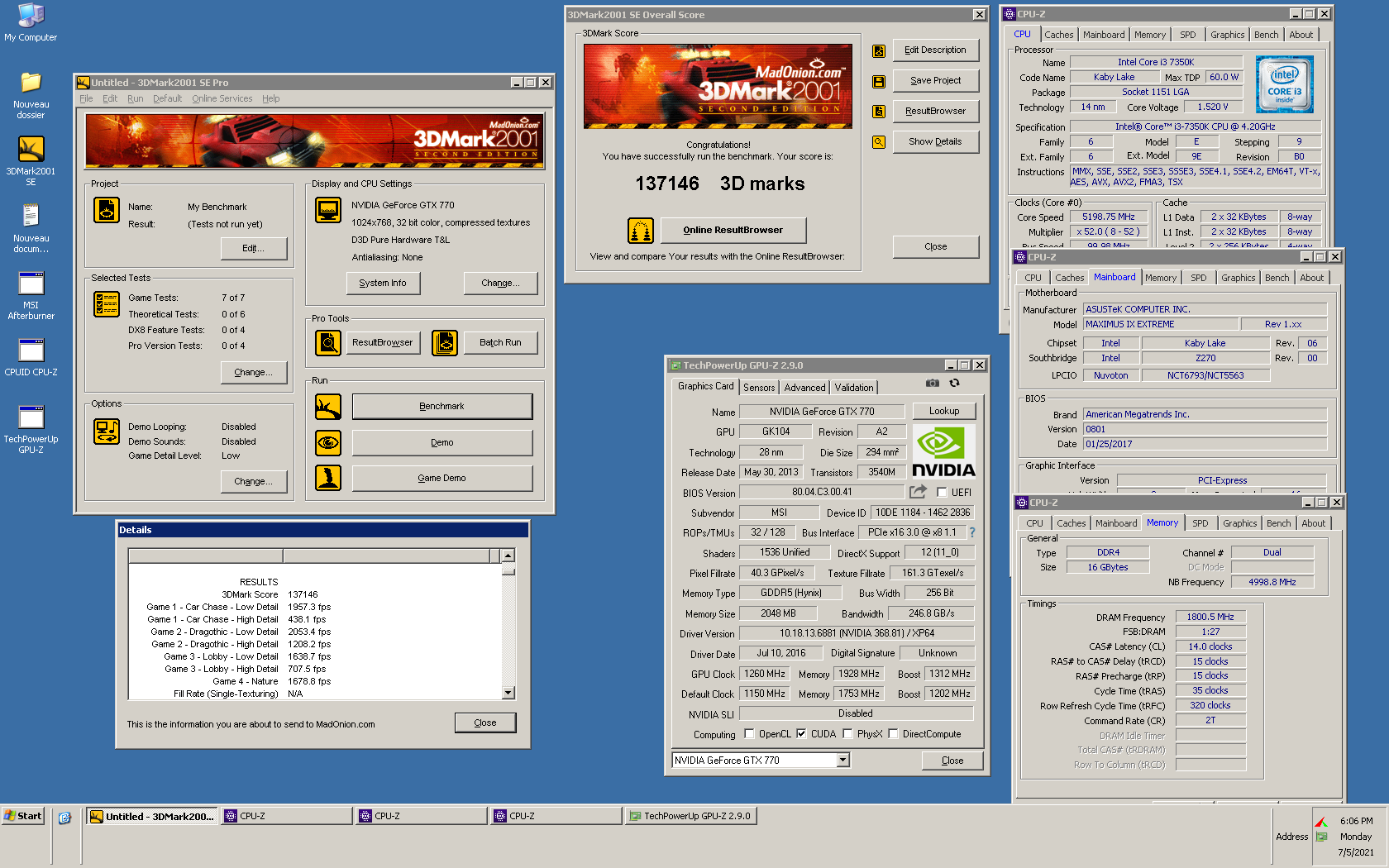Click the Batch Run icon in Pro Tools
This screenshot has width=1389, height=868.
[x=445, y=342]
